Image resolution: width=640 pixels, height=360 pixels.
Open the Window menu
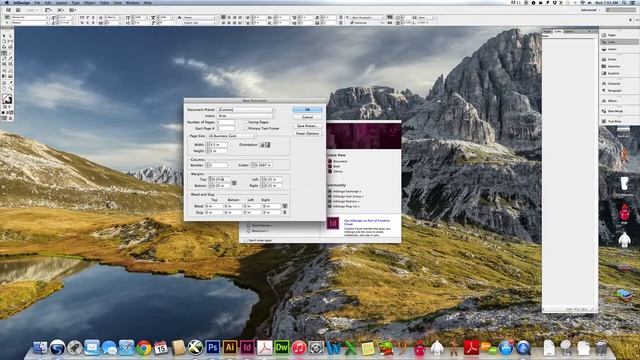point(133,3)
